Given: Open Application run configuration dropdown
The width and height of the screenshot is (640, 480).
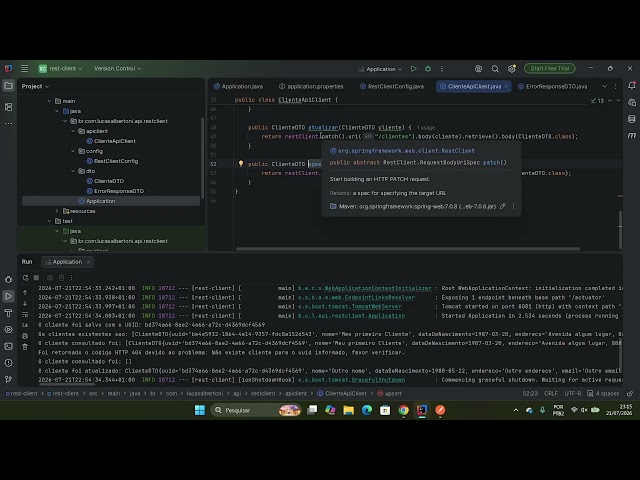Looking at the screenshot, I should tap(380, 69).
